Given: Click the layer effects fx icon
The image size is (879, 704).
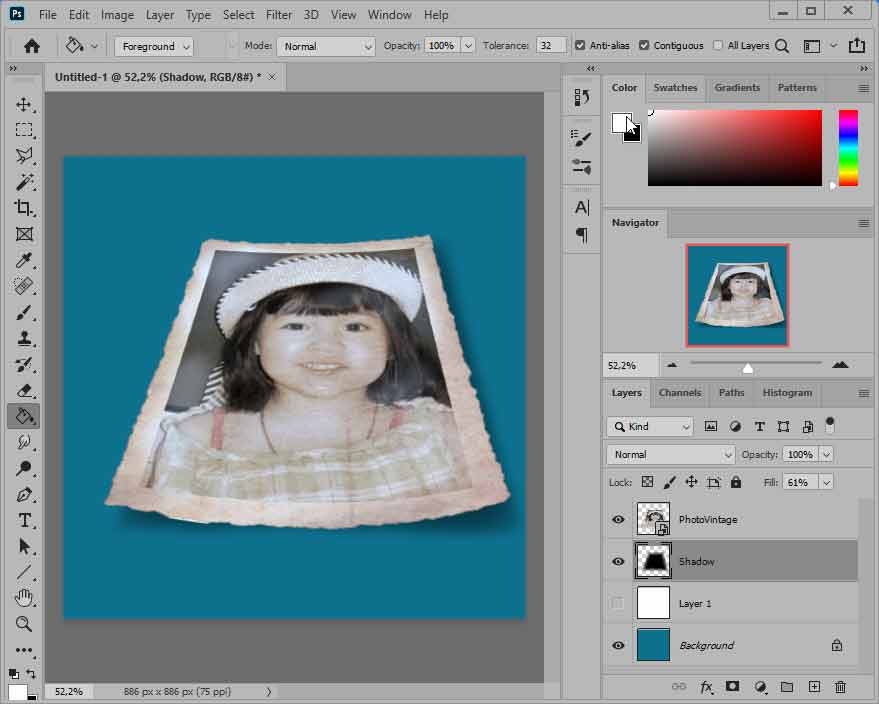Looking at the screenshot, I should click(706, 687).
